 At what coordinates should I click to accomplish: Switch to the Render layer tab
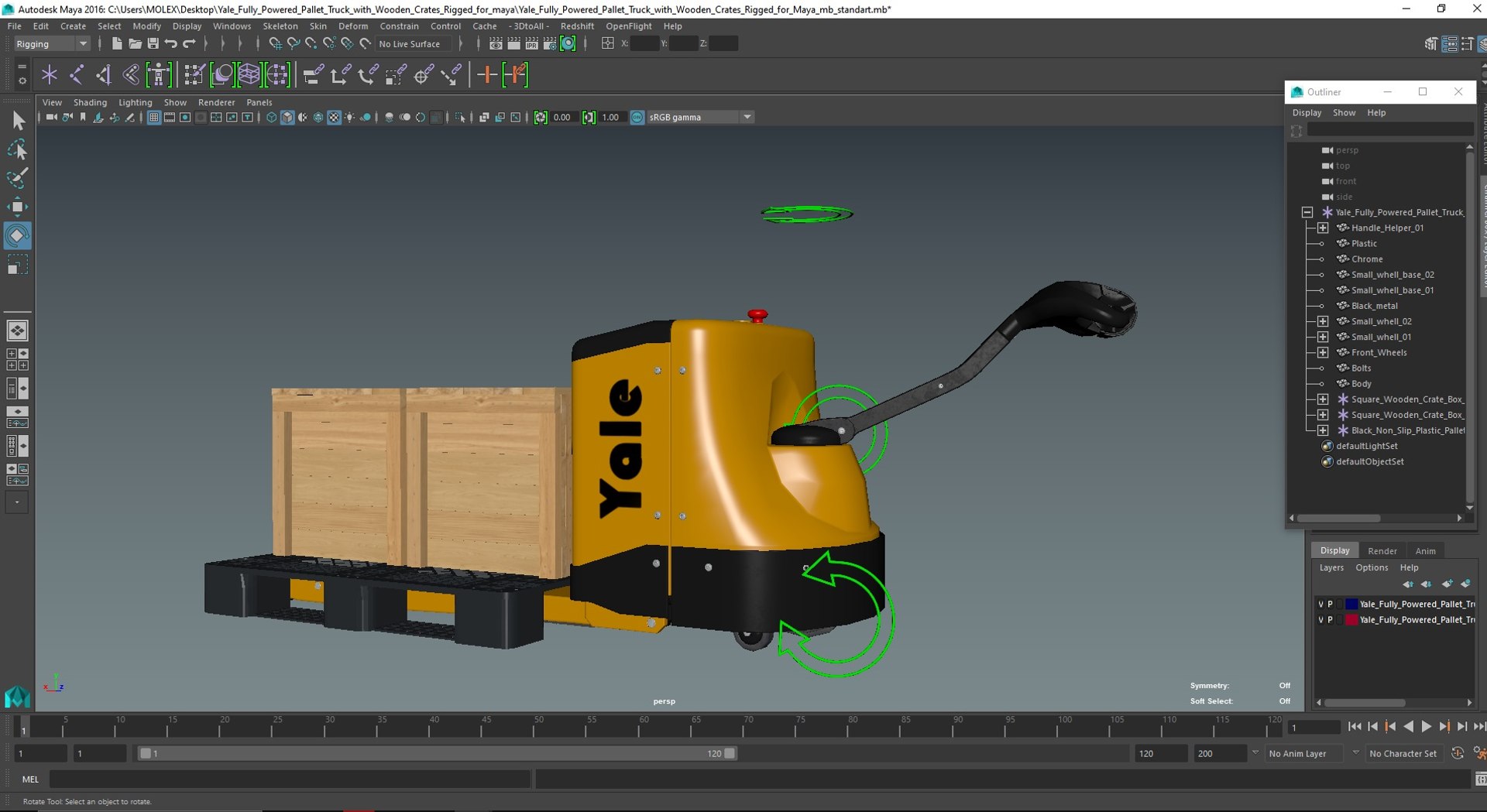1382,551
